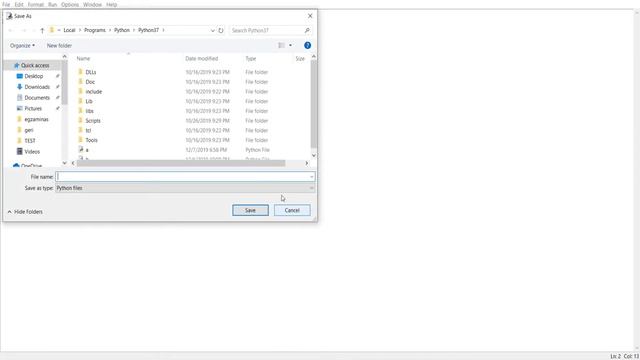Screen dimensions: 640x360
Task: Select the Scripts folder
Action: (x=93, y=121)
